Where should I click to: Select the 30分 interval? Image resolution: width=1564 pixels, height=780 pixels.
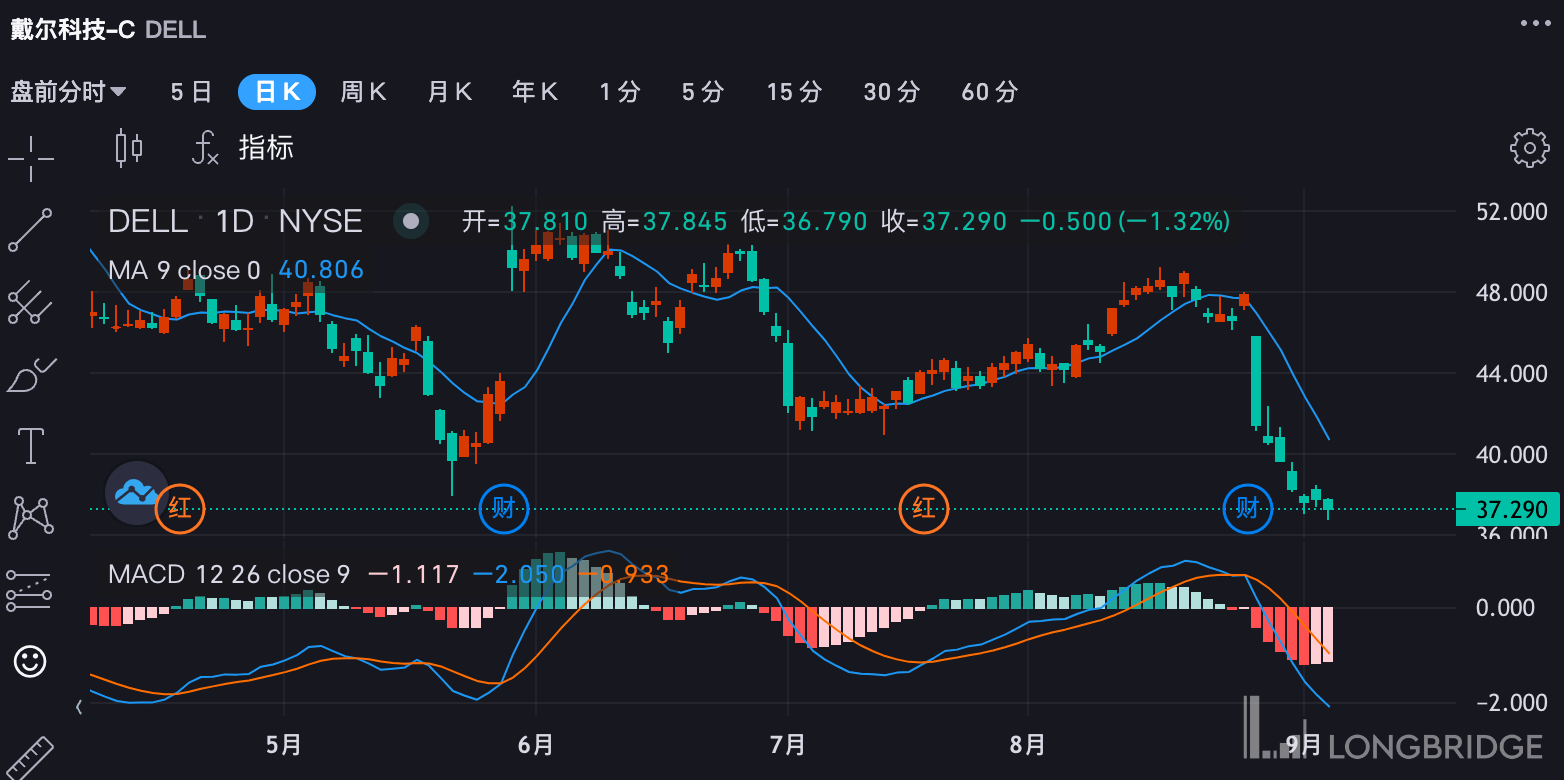click(891, 92)
